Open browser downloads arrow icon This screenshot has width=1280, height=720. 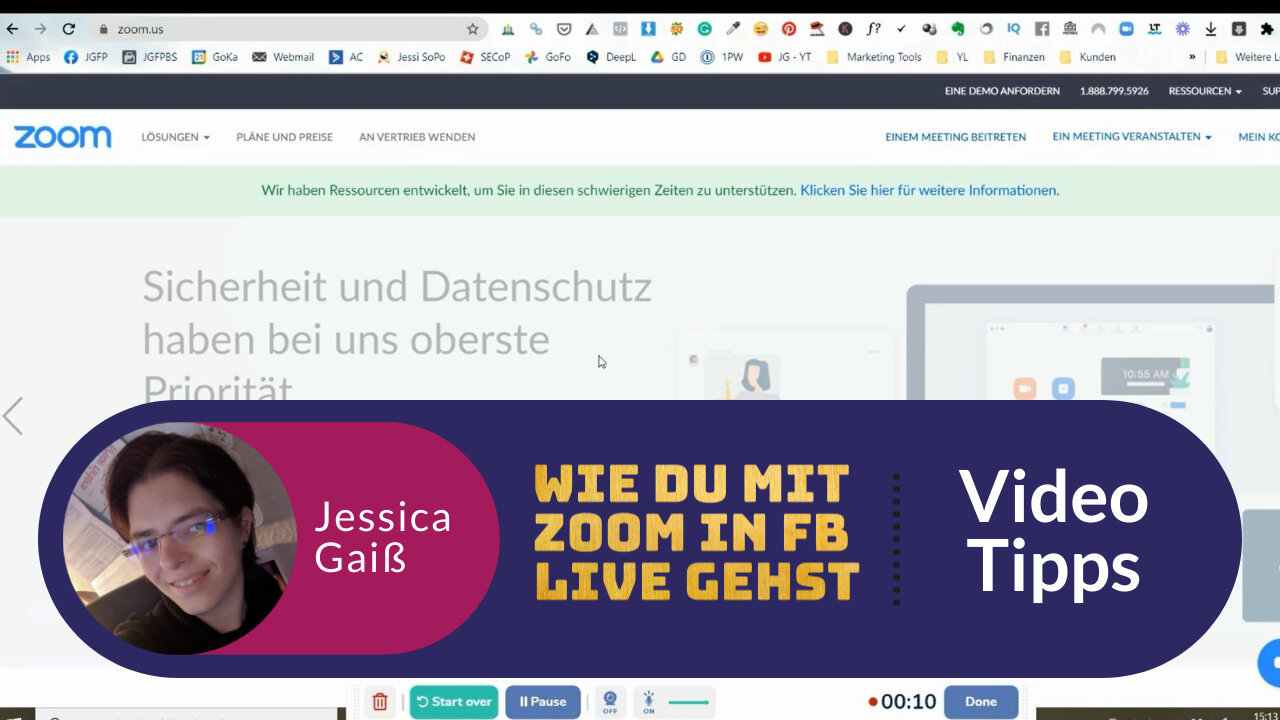coord(1211,29)
